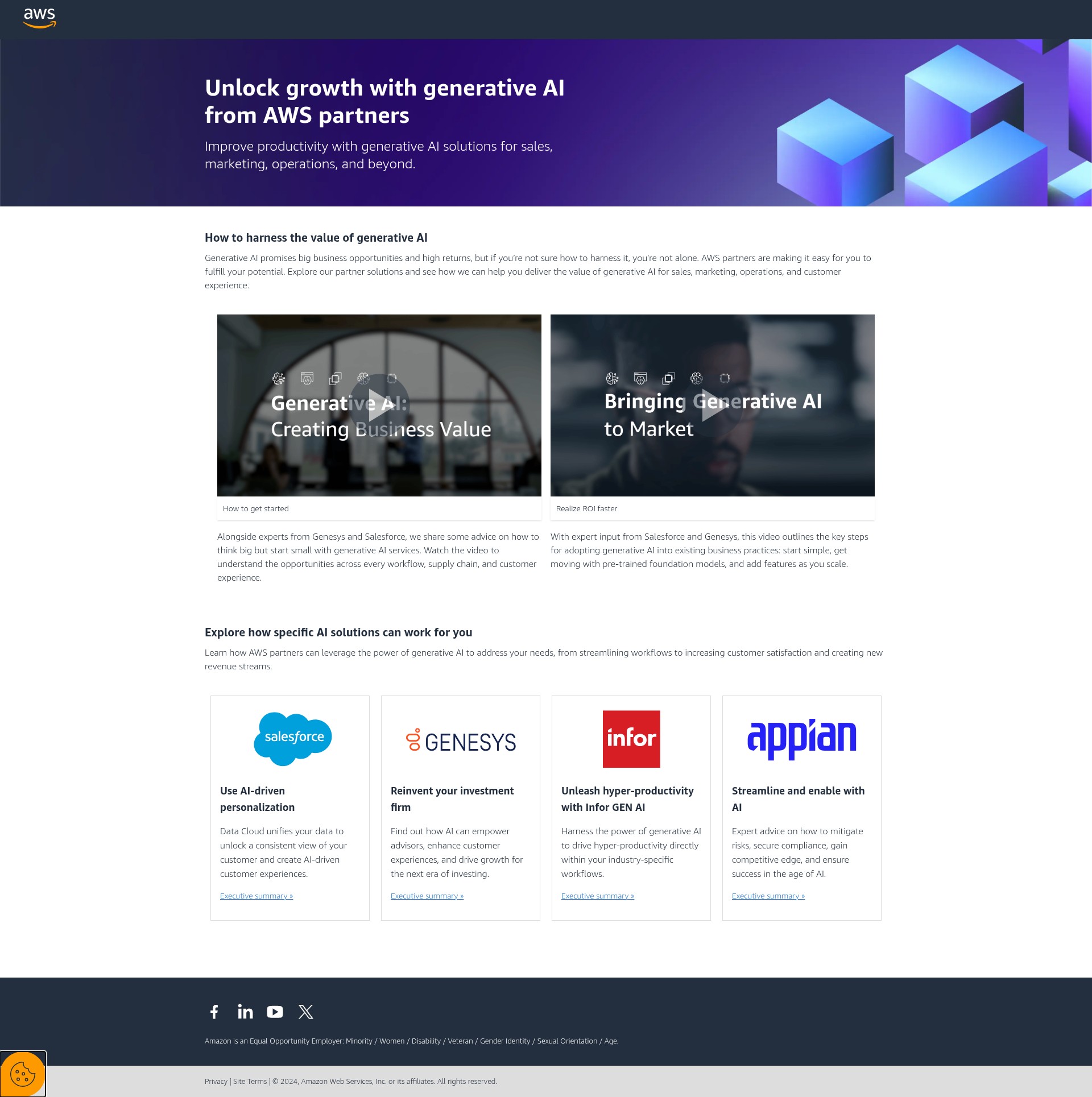Open Executive summary link under Appian card

pyautogui.click(x=768, y=896)
